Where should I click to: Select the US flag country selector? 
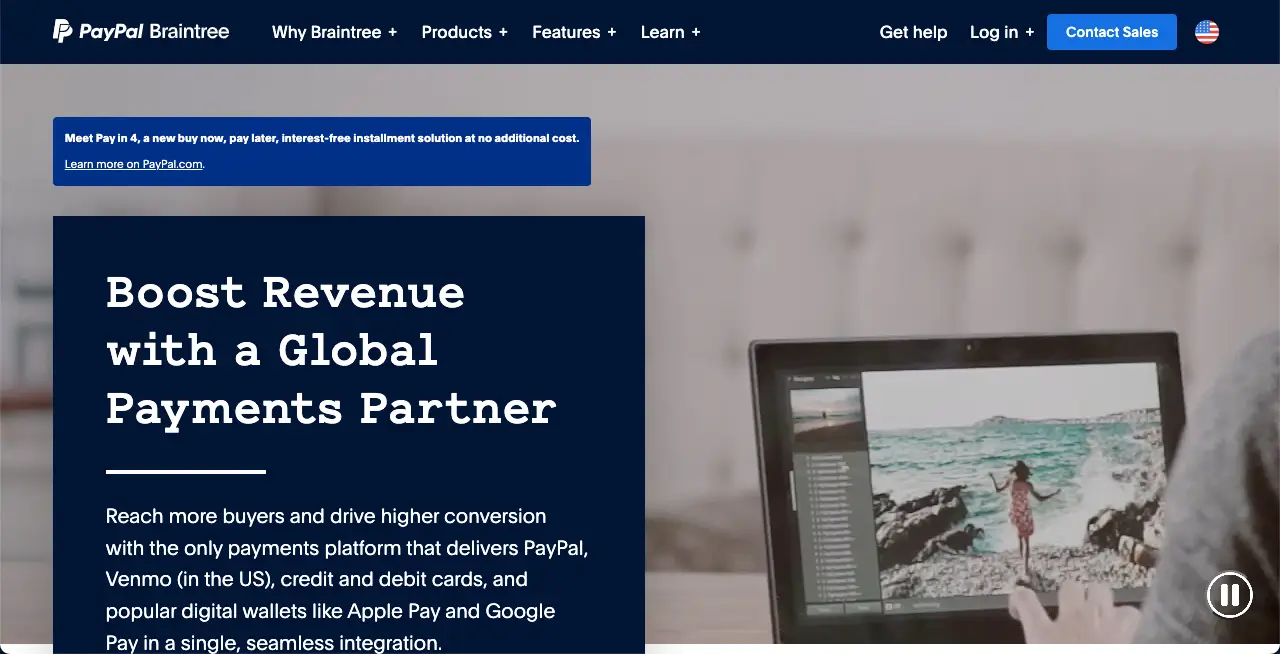click(x=1207, y=32)
